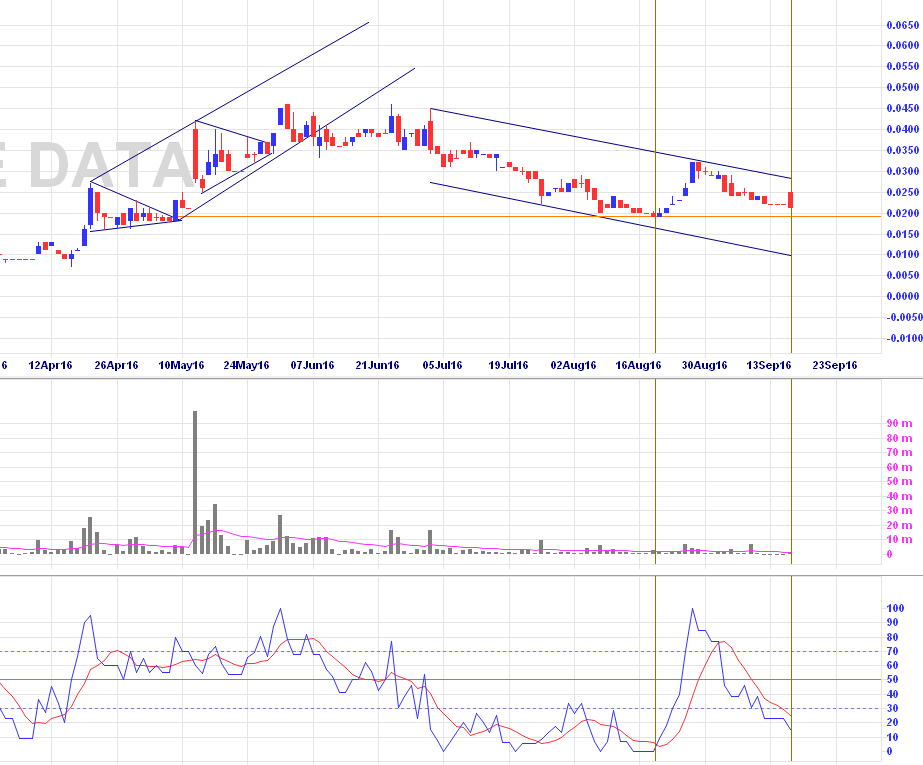Click the 50 m volume axis label
Screen dimensions: 923x765
coord(899,481)
